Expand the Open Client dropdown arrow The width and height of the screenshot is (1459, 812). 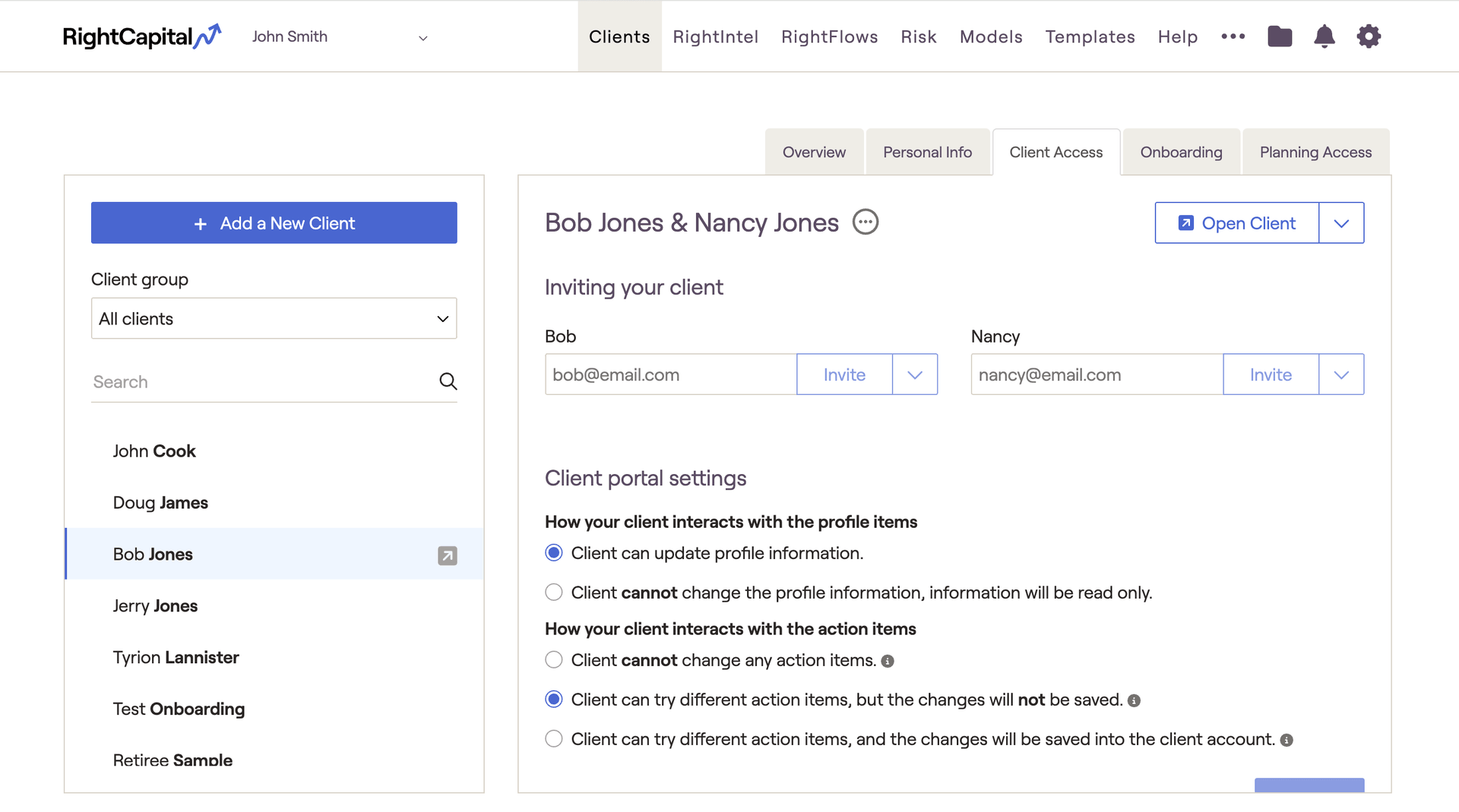tap(1341, 223)
